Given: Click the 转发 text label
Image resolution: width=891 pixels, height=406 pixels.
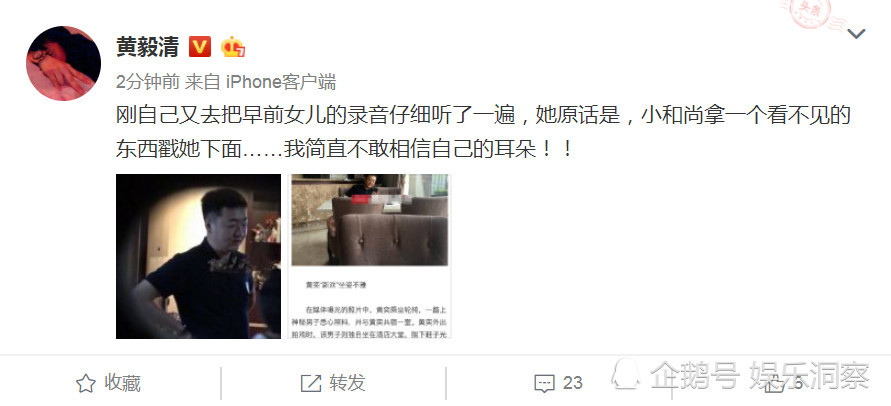Looking at the screenshot, I should point(347,384).
